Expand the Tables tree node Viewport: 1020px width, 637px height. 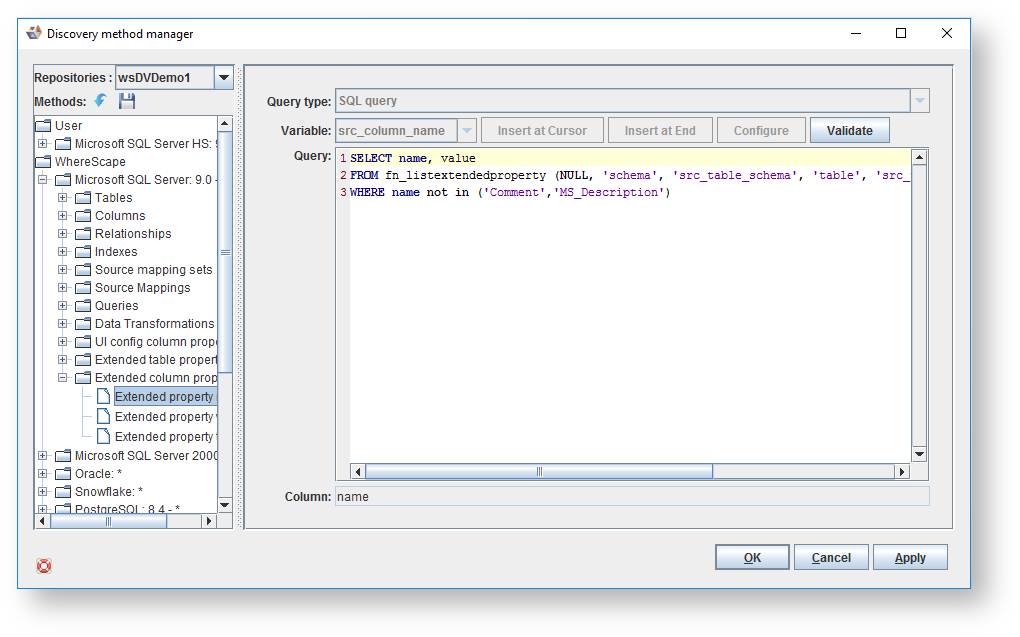(x=63, y=198)
